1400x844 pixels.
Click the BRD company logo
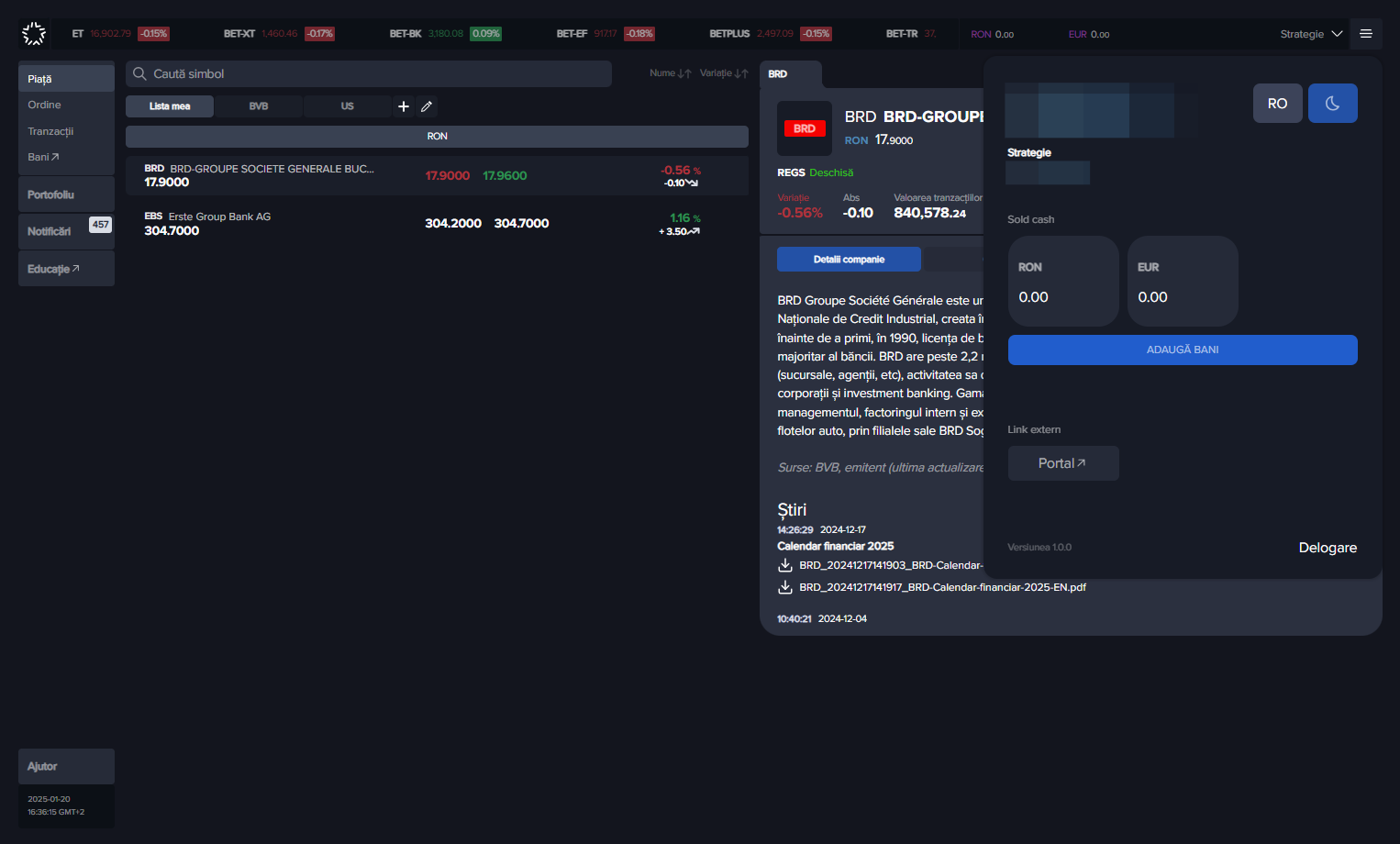[805, 128]
